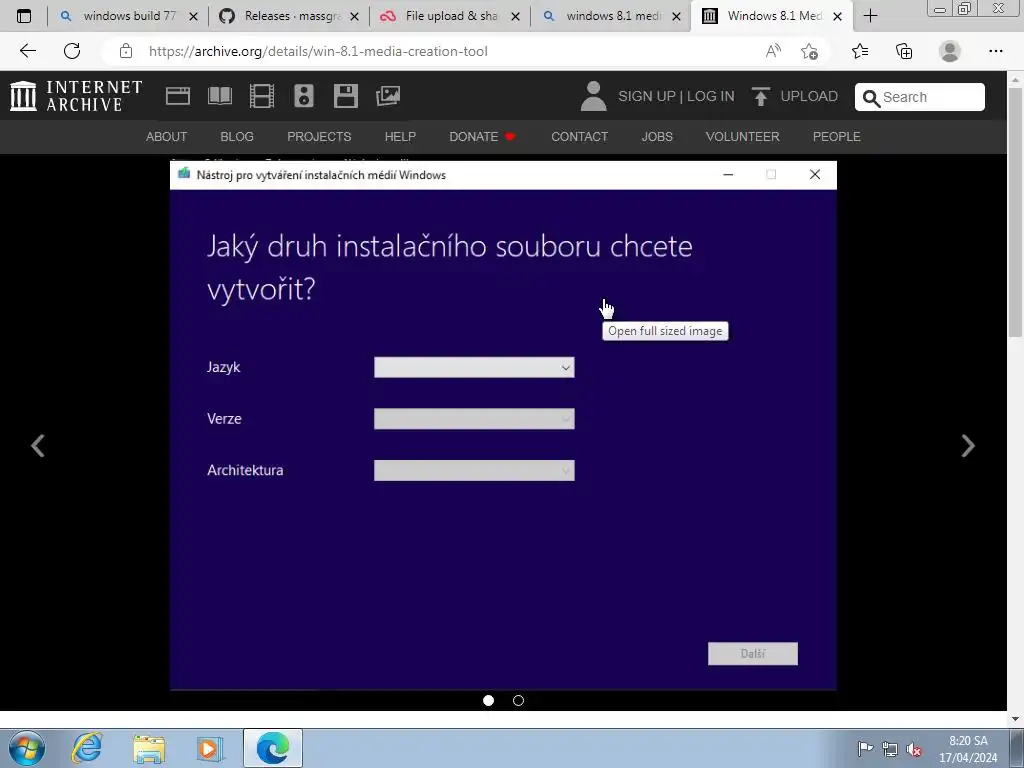Show the next image with right chevron
This screenshot has height=768, width=1024.
[968, 446]
